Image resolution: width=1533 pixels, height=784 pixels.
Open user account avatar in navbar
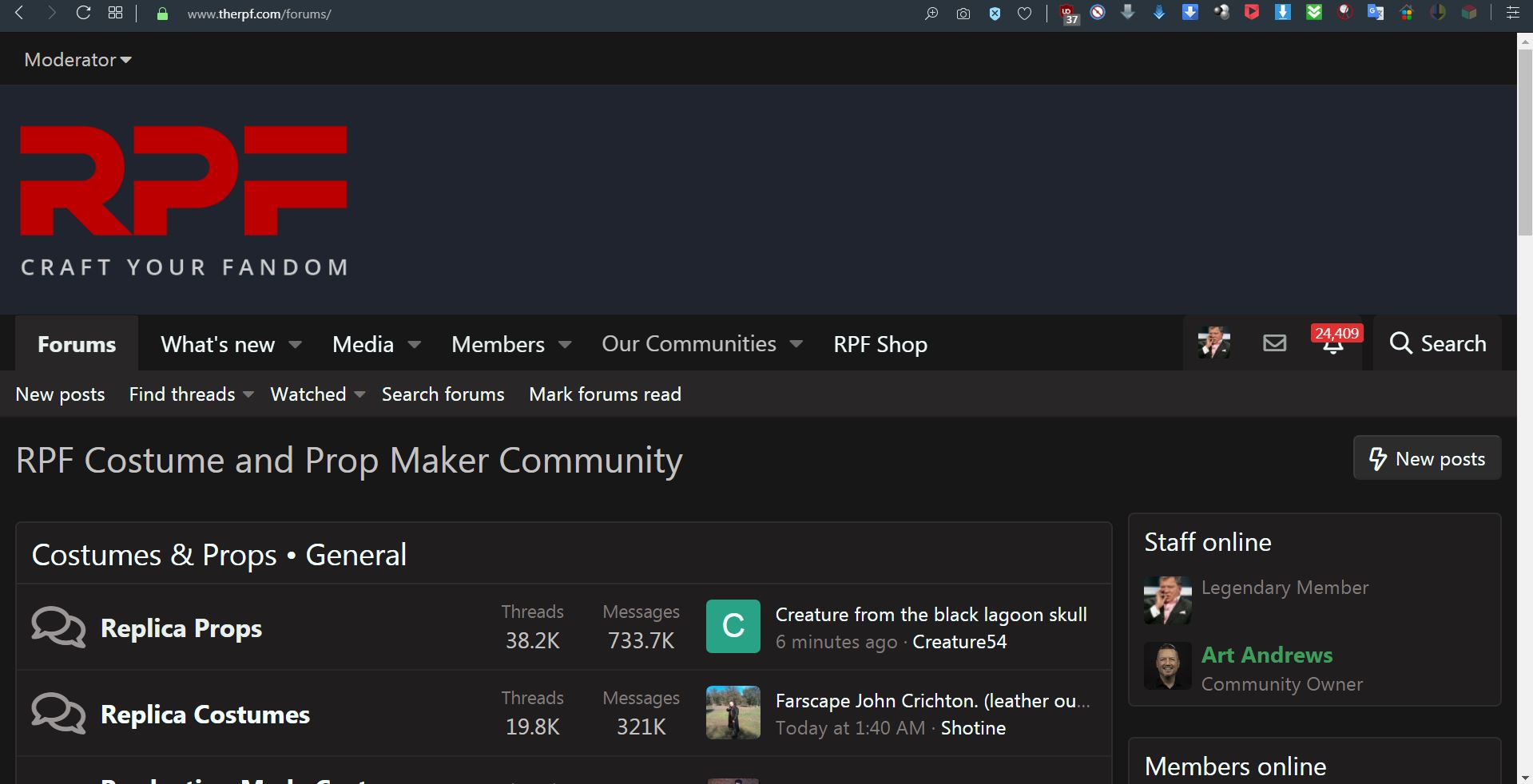tap(1213, 343)
